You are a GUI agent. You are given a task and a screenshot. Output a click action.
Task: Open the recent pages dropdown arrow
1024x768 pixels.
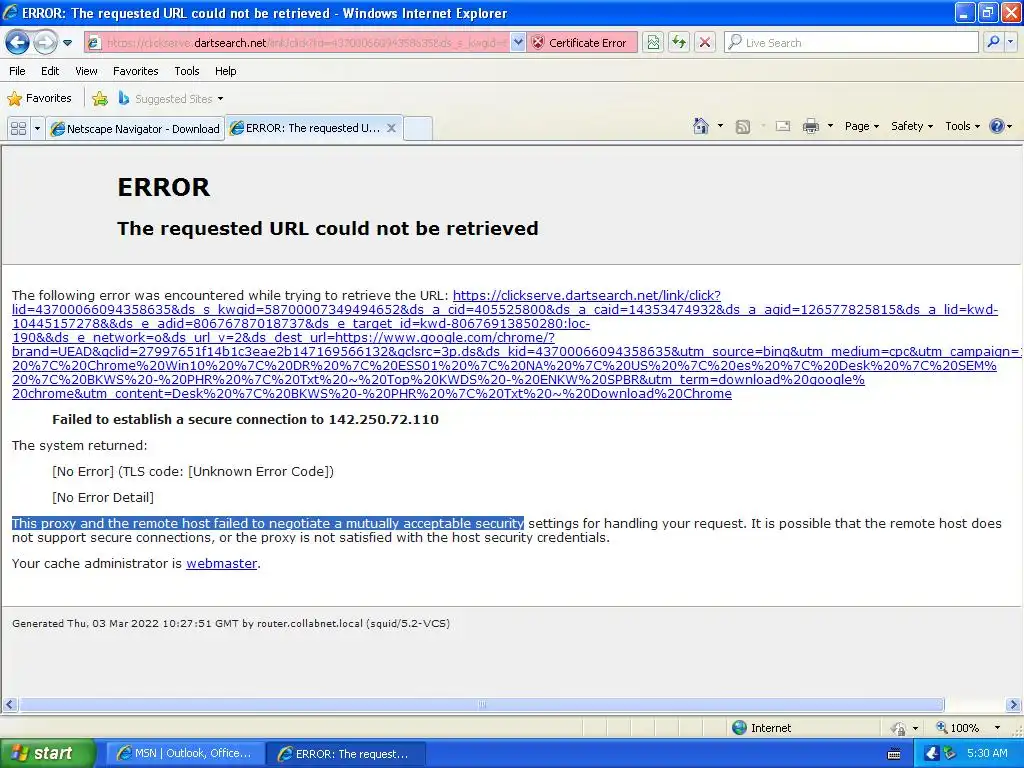tap(67, 43)
